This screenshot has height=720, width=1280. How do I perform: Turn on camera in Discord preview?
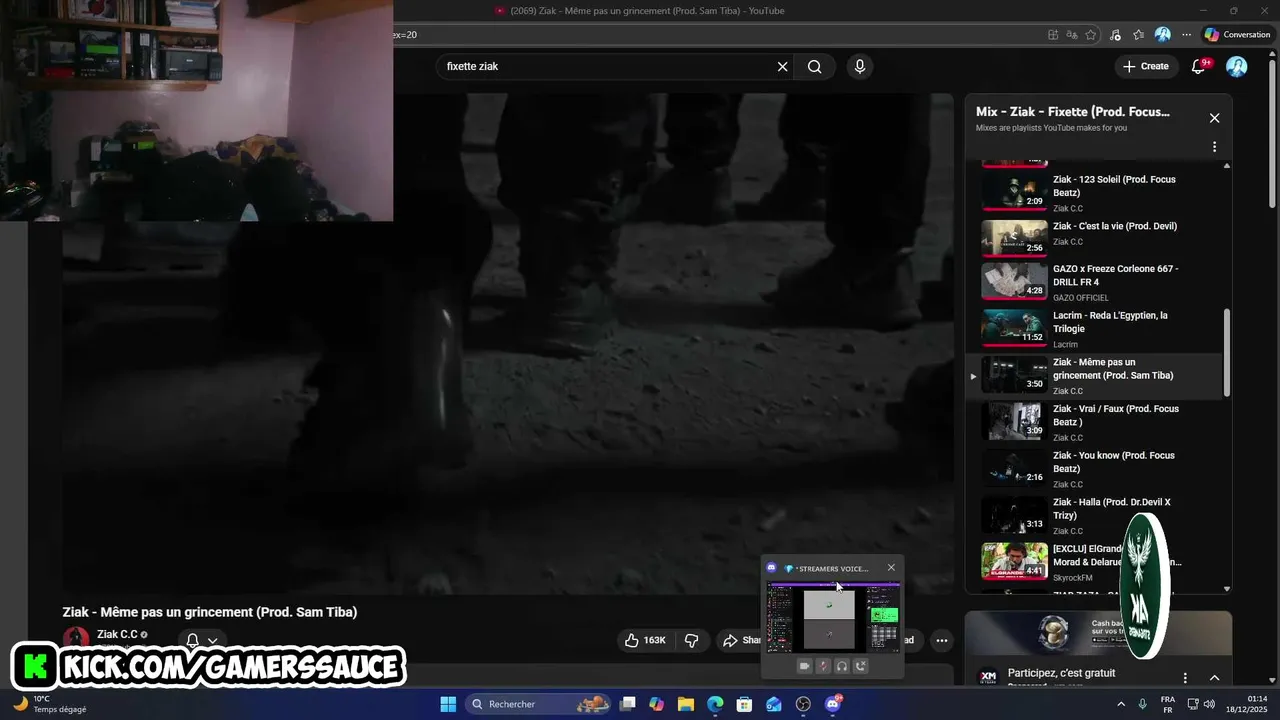804,666
